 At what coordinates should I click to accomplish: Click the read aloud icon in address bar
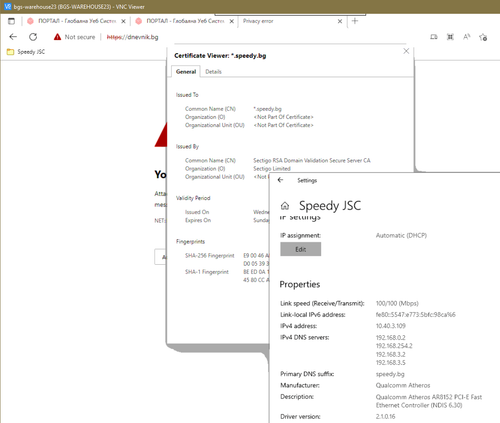click(467, 37)
